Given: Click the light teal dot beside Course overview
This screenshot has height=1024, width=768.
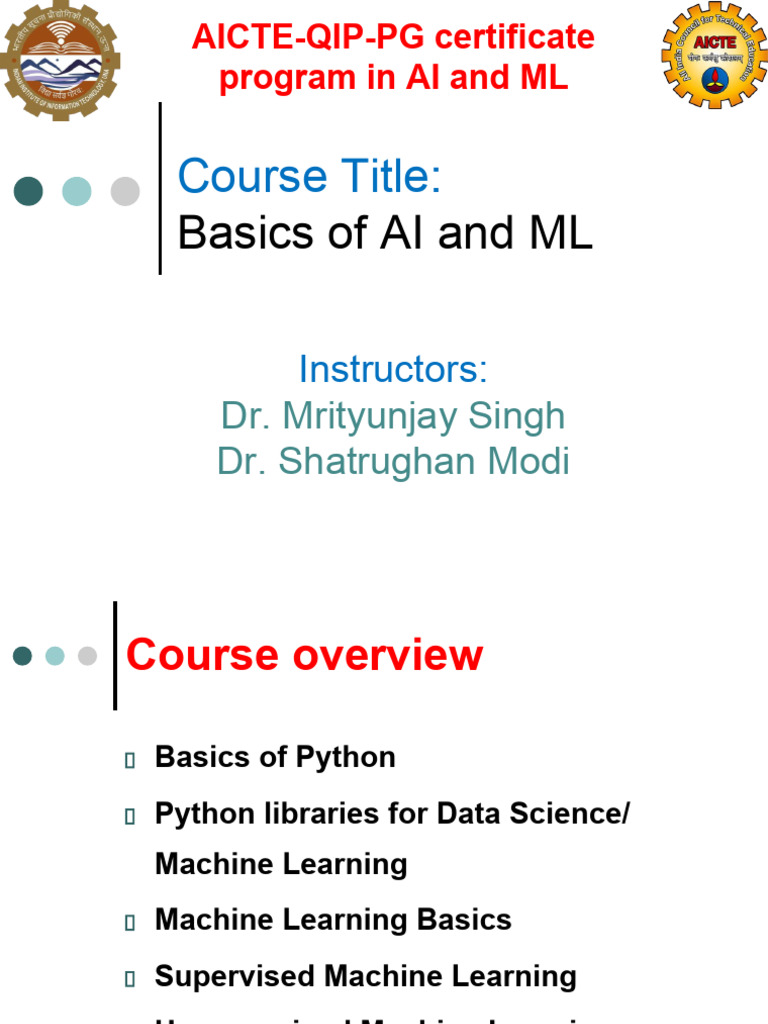Looking at the screenshot, I should click(x=55, y=656).
